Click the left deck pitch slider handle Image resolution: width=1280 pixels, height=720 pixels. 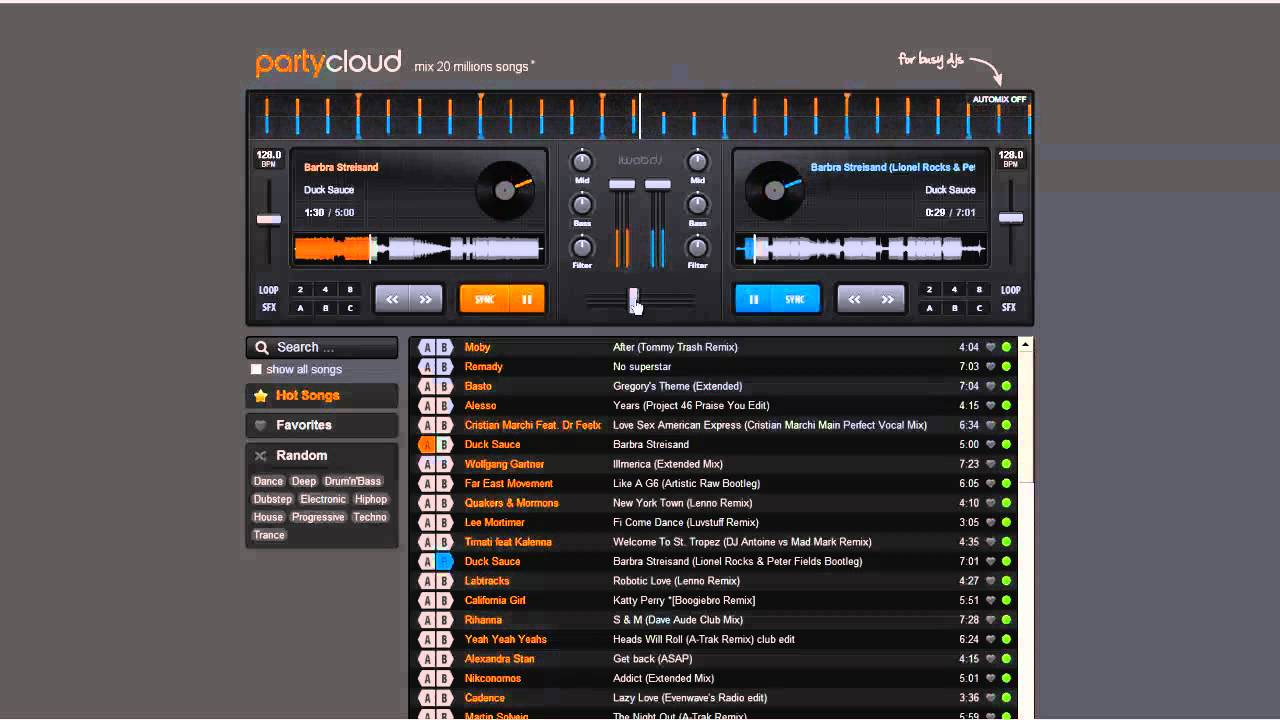coord(269,219)
